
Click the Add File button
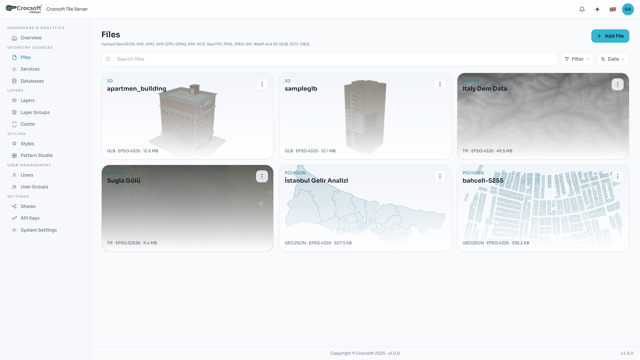(x=610, y=36)
